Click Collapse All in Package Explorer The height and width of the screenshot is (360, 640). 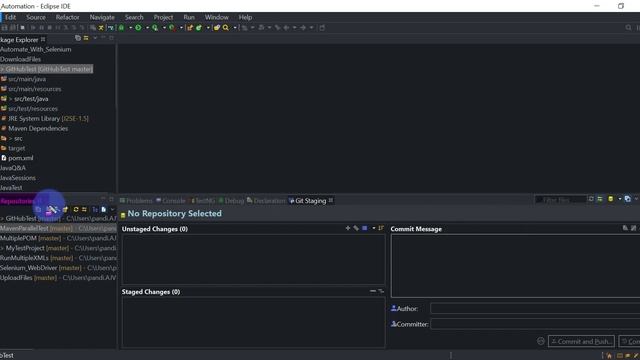click(78, 38)
